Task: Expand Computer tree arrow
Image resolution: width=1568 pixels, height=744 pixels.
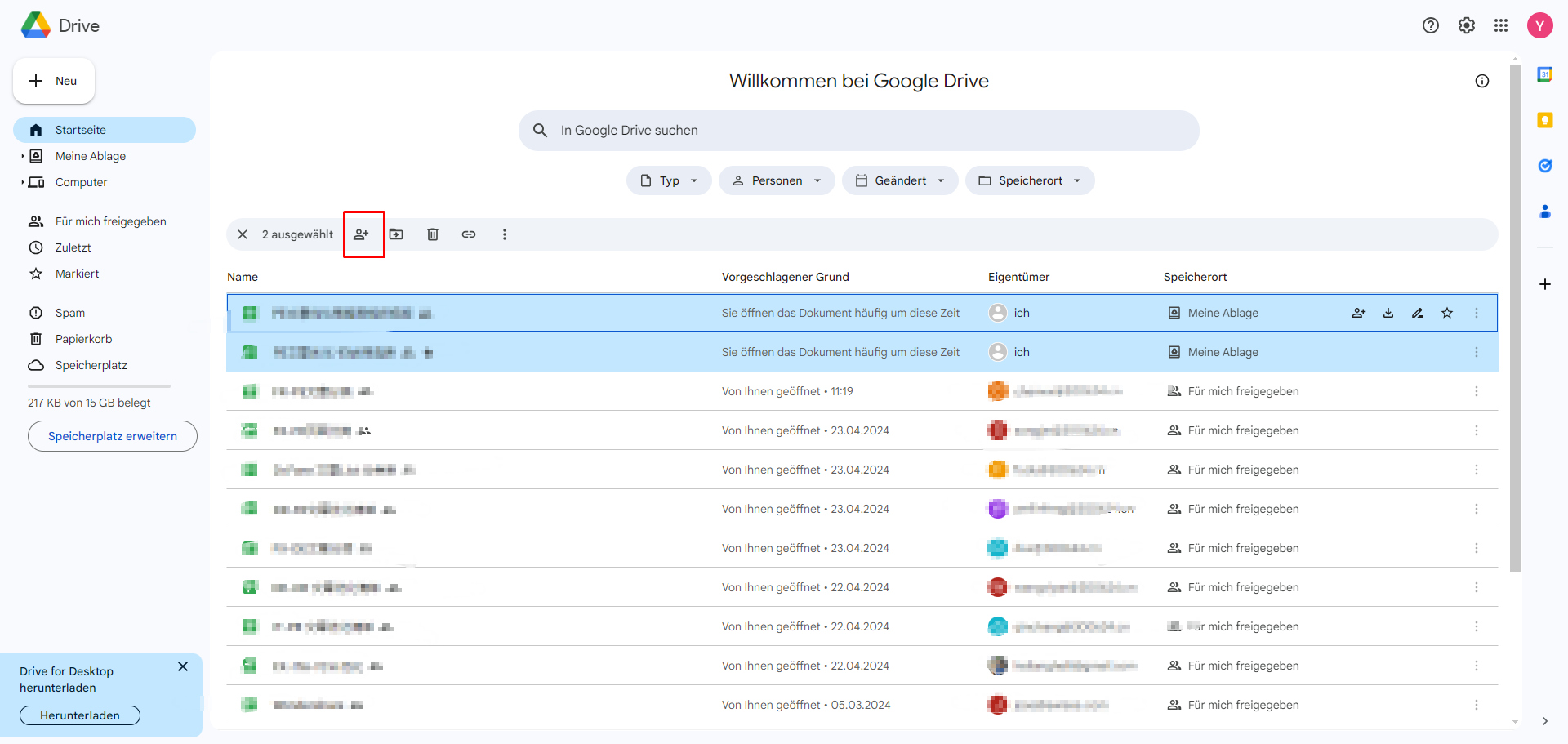Action: pyautogui.click(x=22, y=182)
